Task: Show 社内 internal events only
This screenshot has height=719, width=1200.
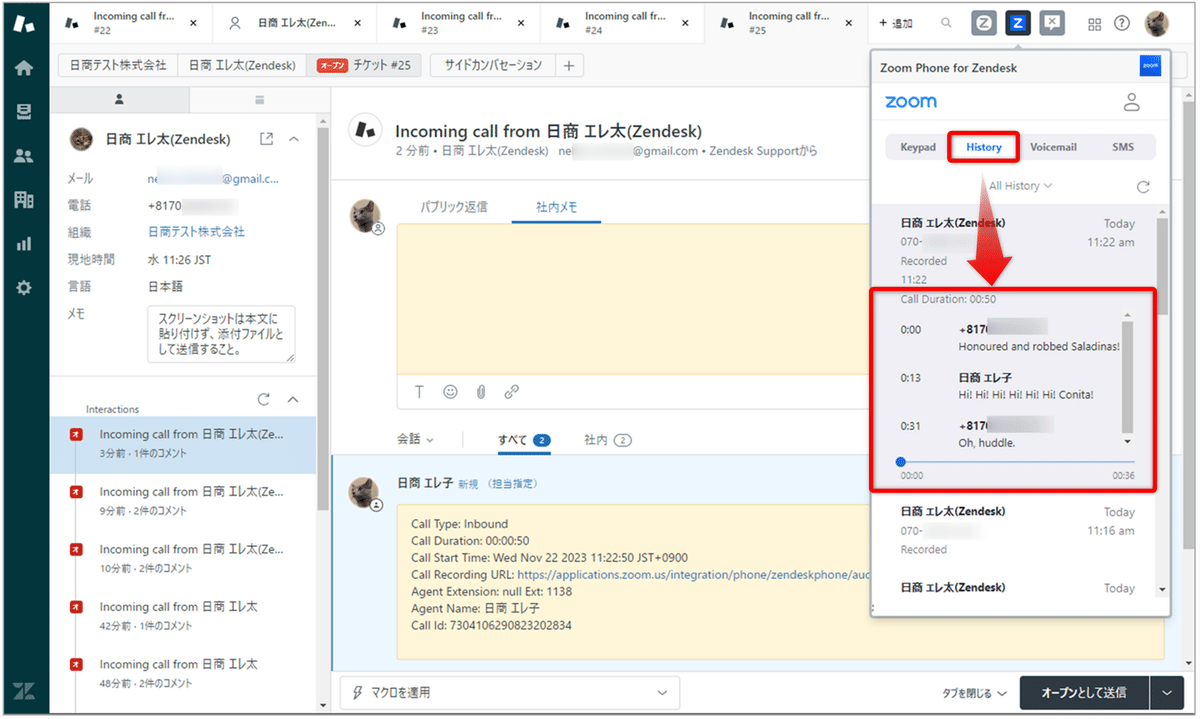Action: (608, 440)
